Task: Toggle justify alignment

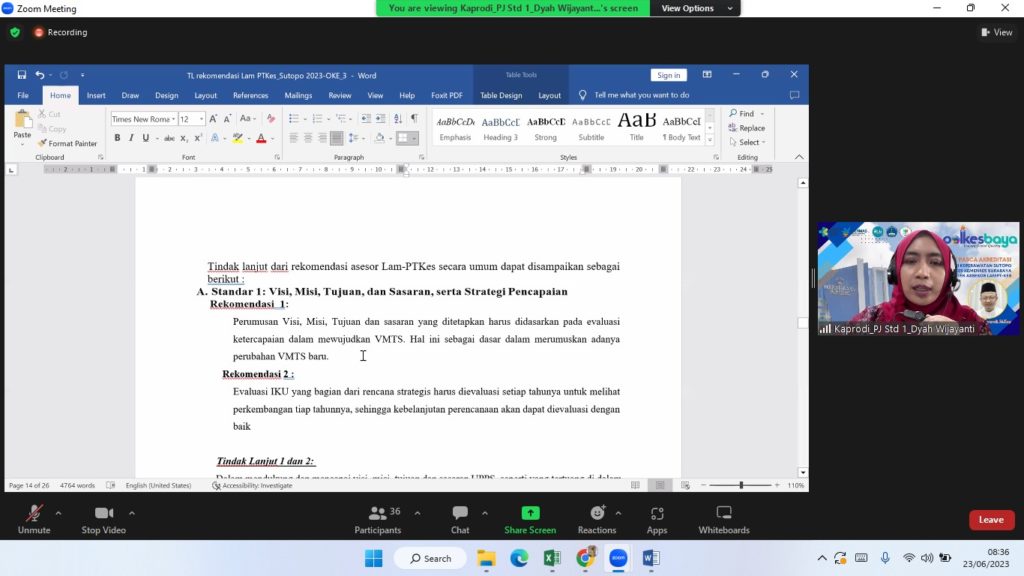Action: (336, 138)
